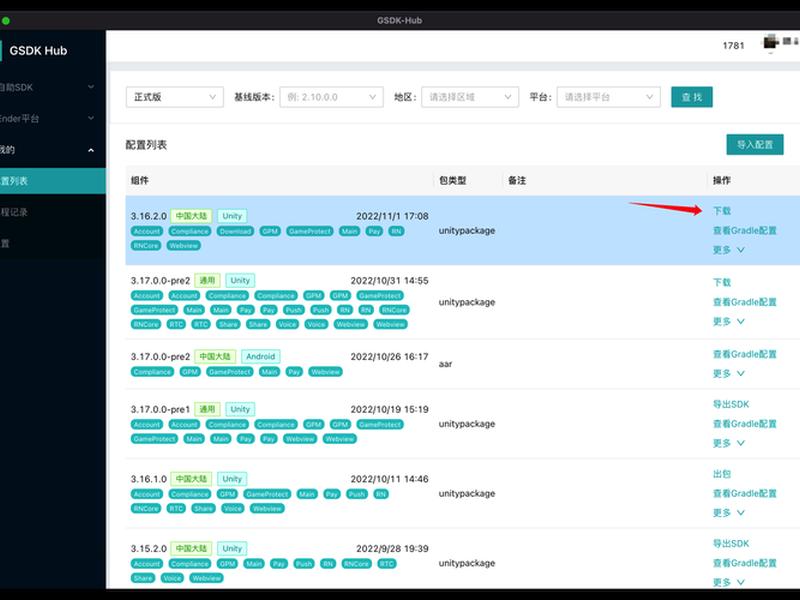This screenshot has height=600, width=800.
Task: Click the 操作 column header
Action: pyautogui.click(x=721, y=180)
